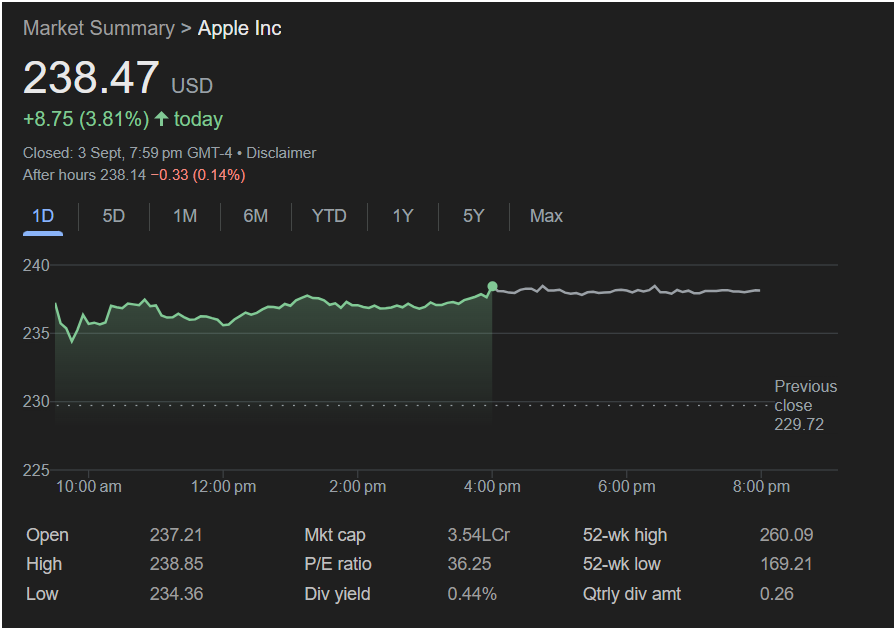Click the red −0.33 (0.14%) after-hours change

pos(198,175)
